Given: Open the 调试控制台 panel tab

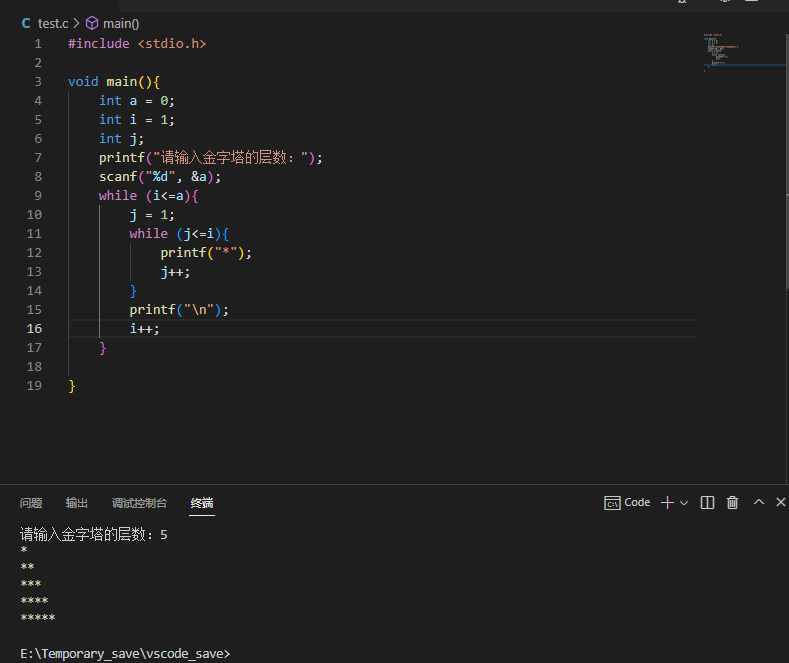Looking at the screenshot, I should pyautogui.click(x=139, y=503).
